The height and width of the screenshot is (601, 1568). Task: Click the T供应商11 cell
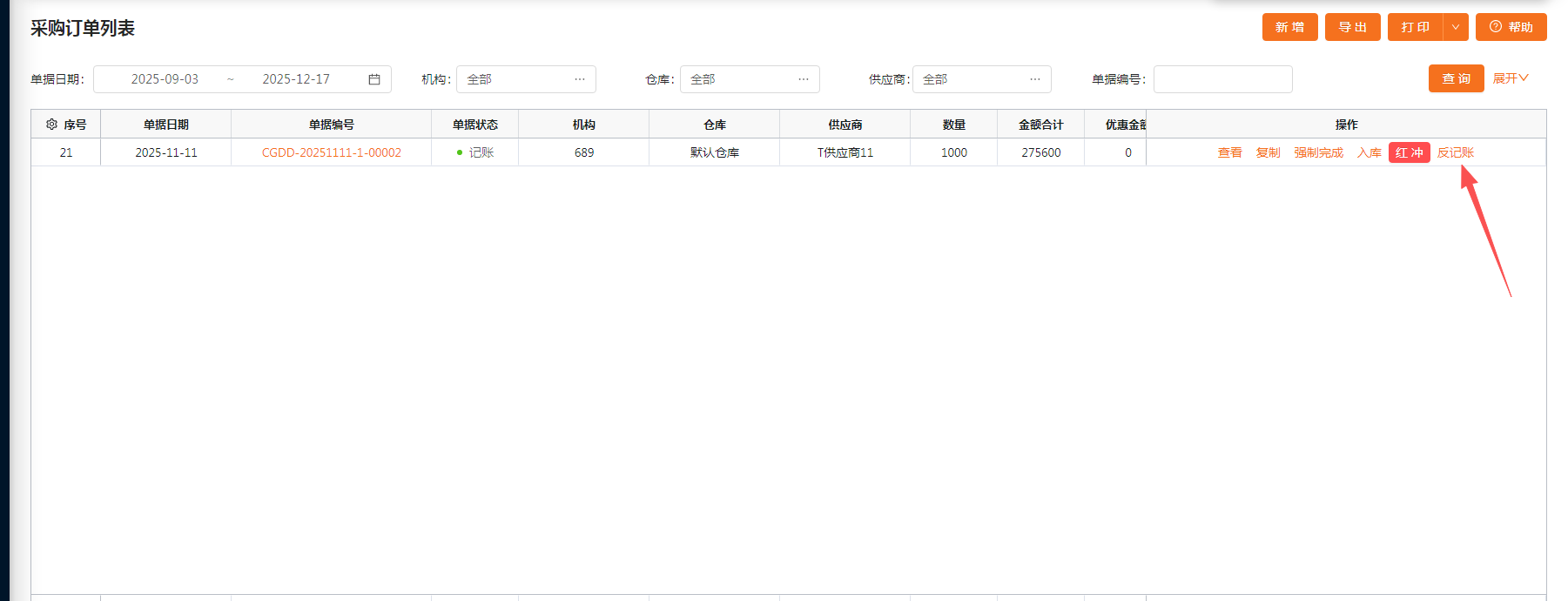pyautogui.click(x=845, y=152)
